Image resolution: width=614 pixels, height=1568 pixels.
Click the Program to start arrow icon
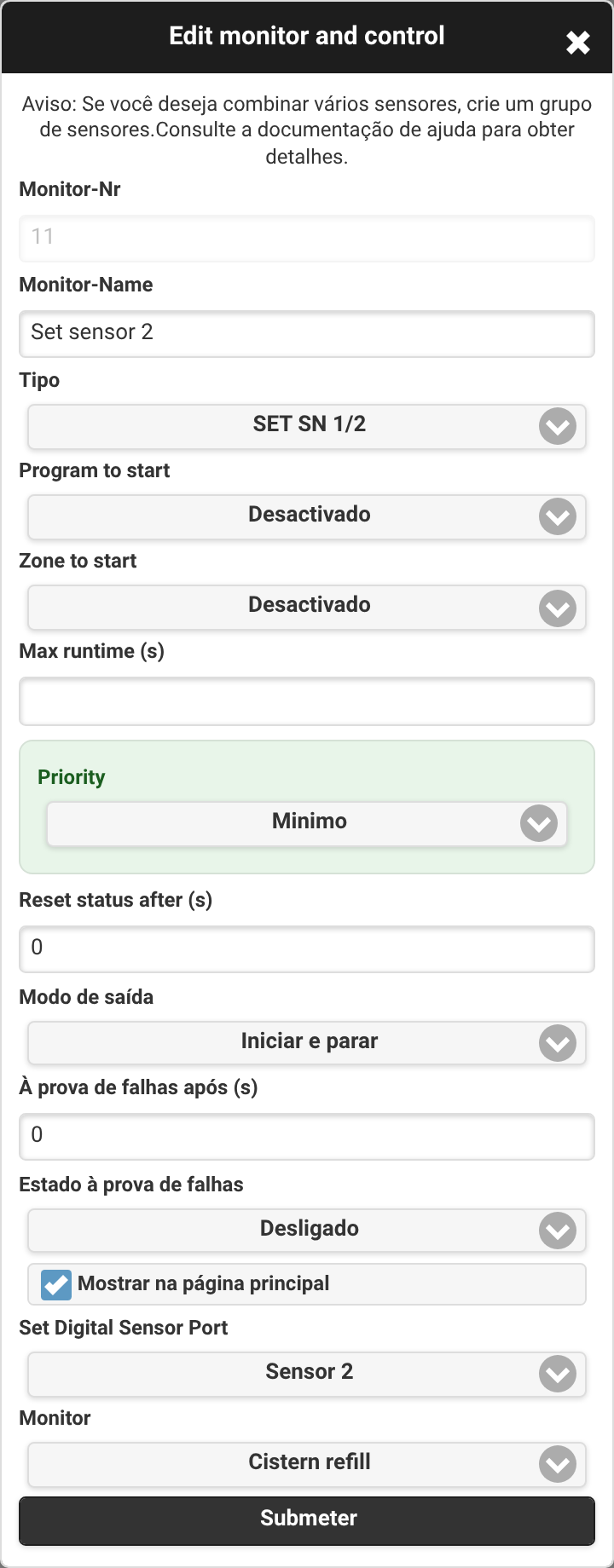coord(558,516)
